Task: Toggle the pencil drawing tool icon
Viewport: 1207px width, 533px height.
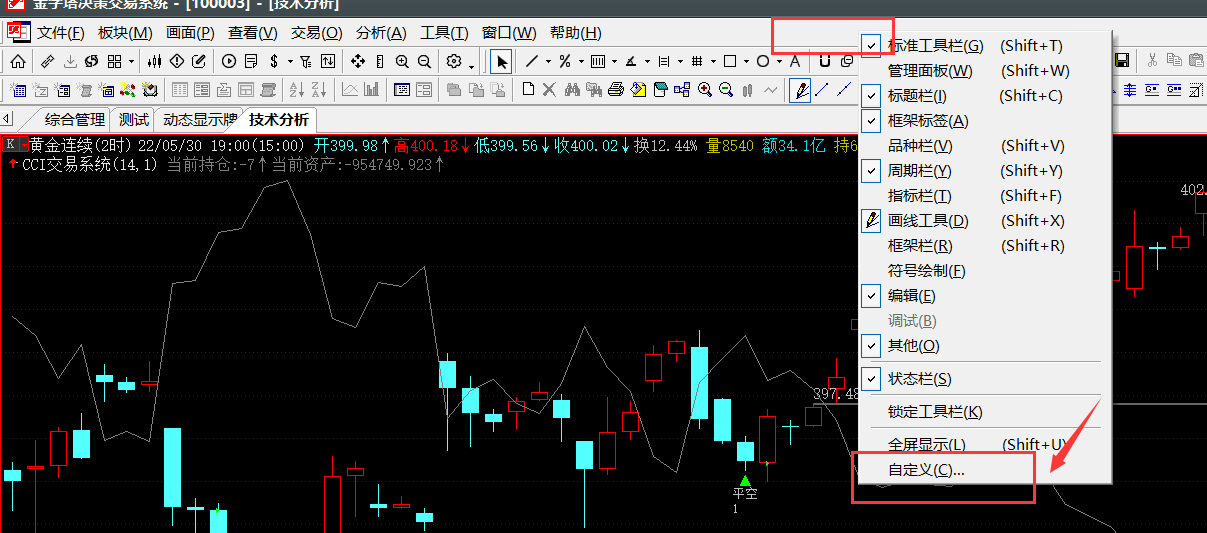Action: (x=800, y=90)
